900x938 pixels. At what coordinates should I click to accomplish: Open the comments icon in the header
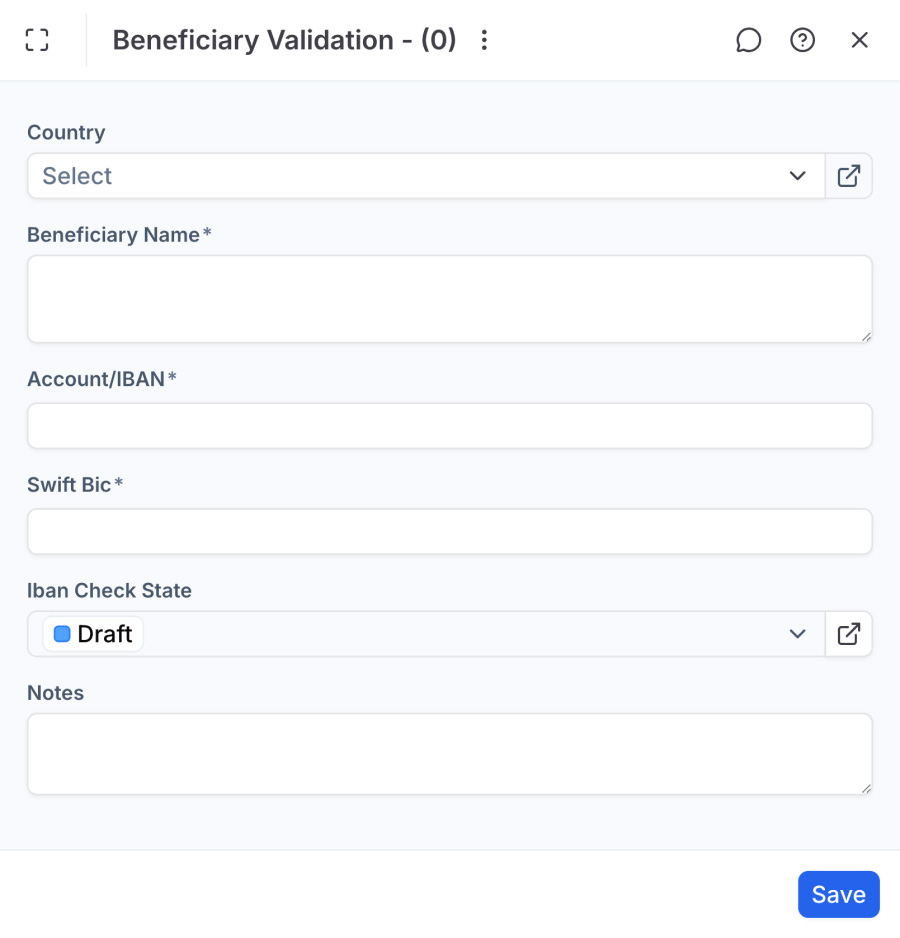click(x=748, y=40)
